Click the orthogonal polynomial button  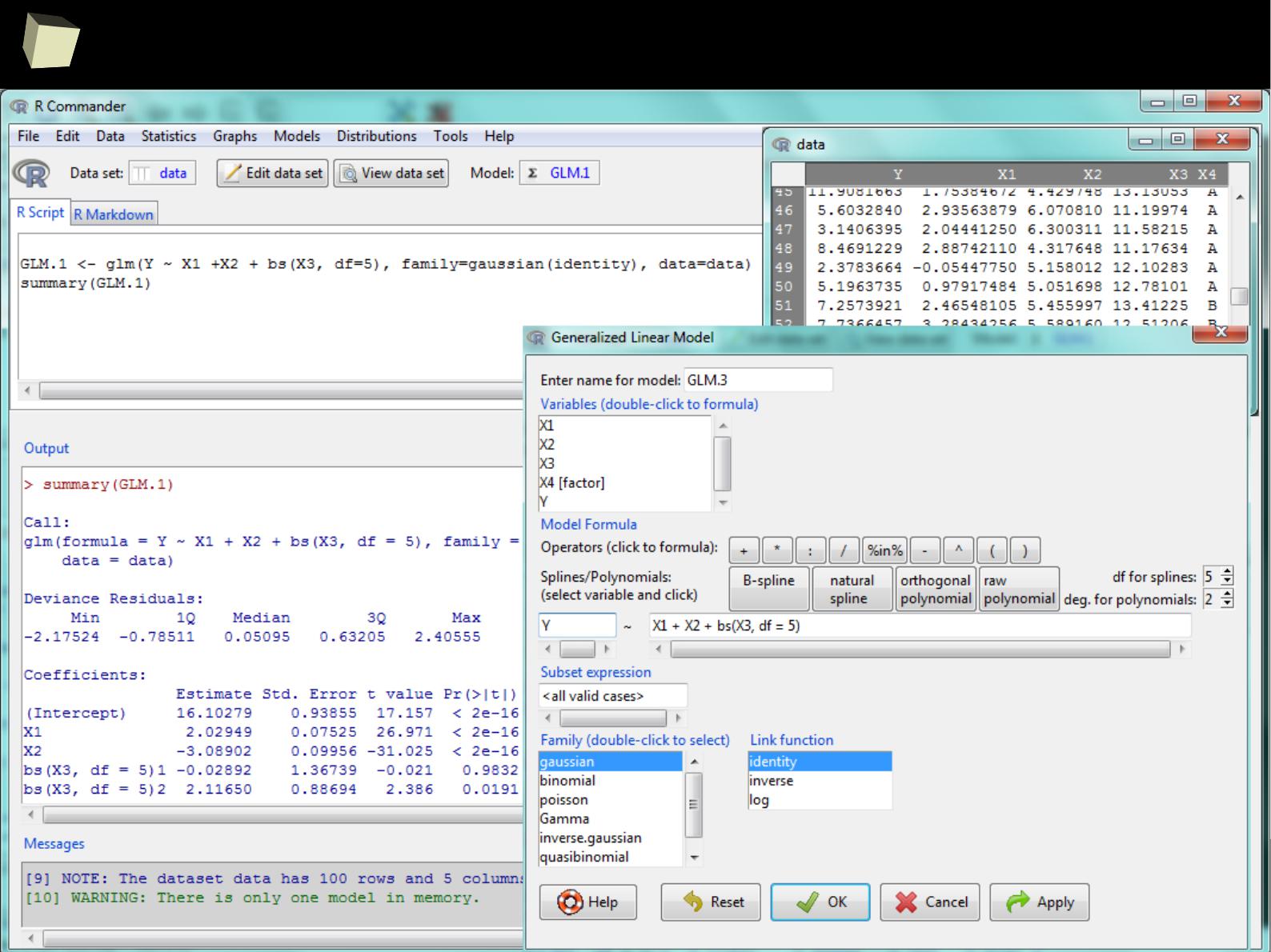point(936,589)
